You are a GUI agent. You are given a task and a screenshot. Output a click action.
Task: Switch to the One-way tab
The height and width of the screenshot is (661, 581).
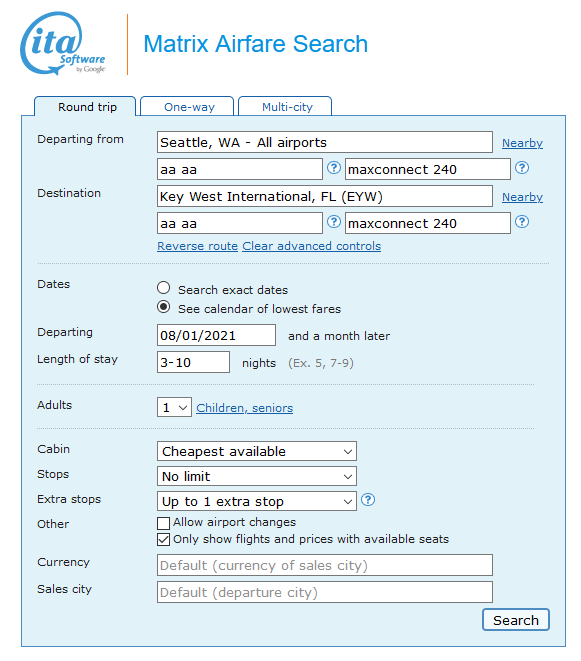tap(187, 107)
